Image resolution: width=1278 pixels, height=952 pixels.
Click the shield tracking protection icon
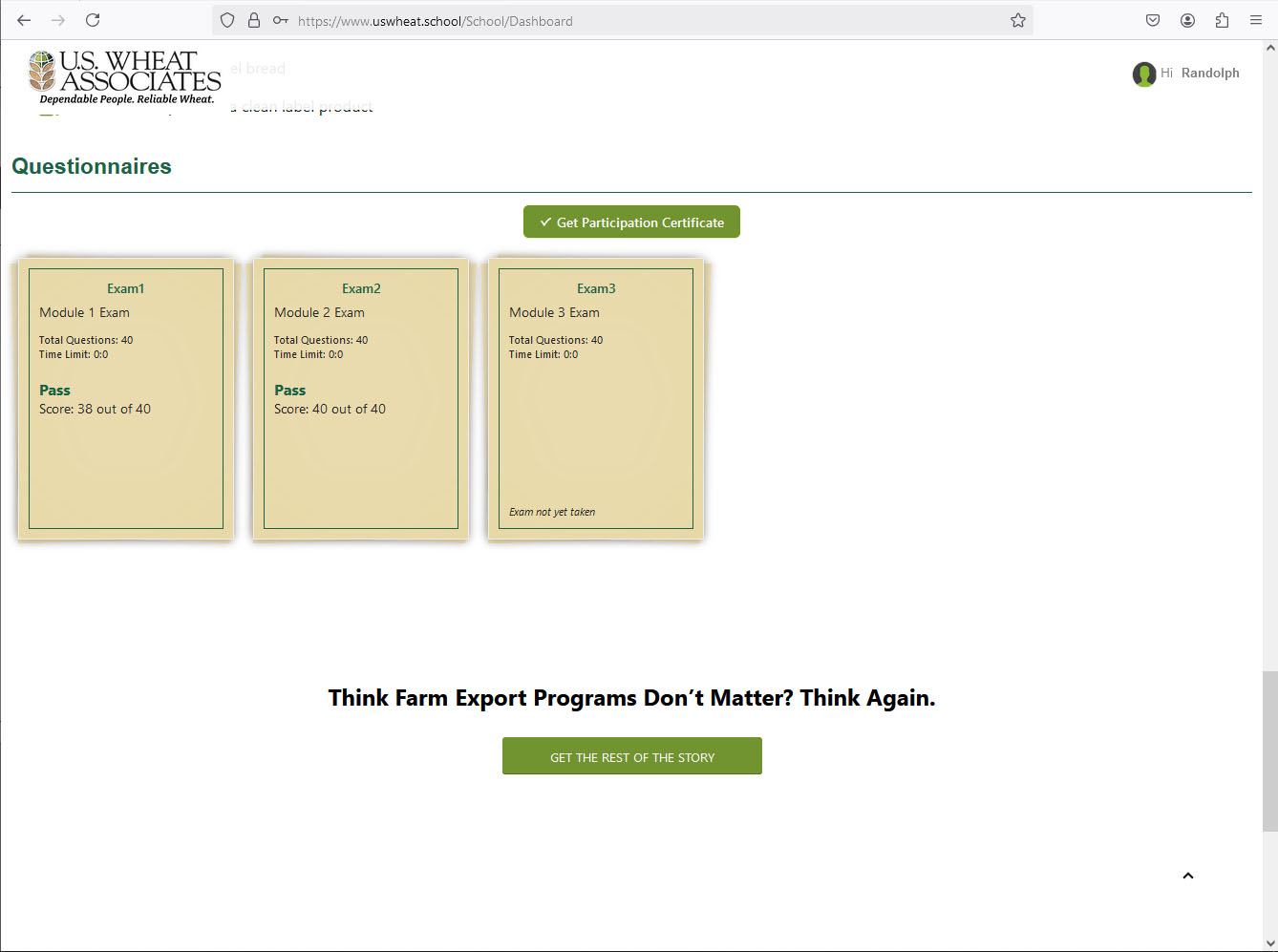click(227, 20)
